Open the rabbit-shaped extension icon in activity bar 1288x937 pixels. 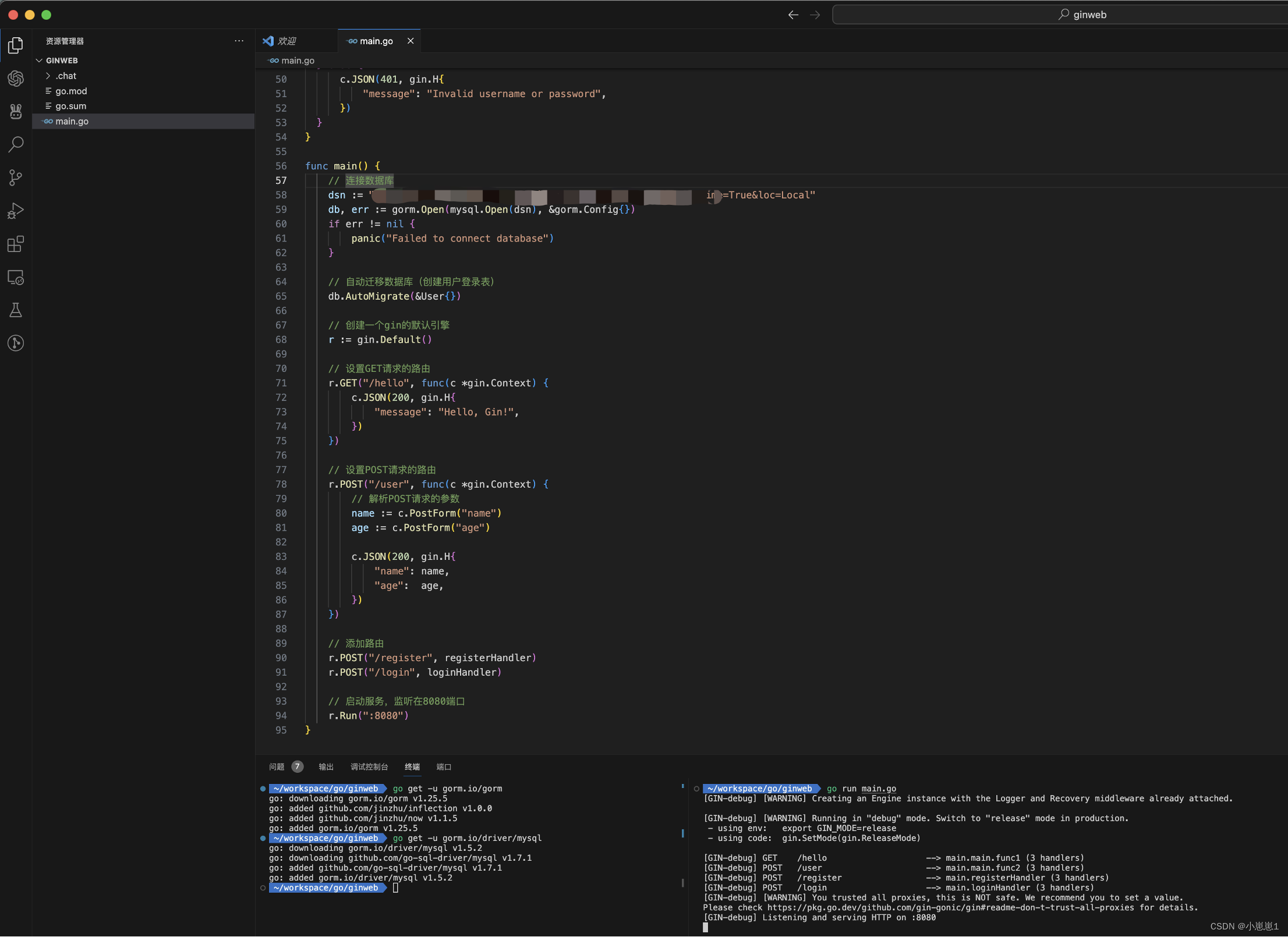point(16,111)
